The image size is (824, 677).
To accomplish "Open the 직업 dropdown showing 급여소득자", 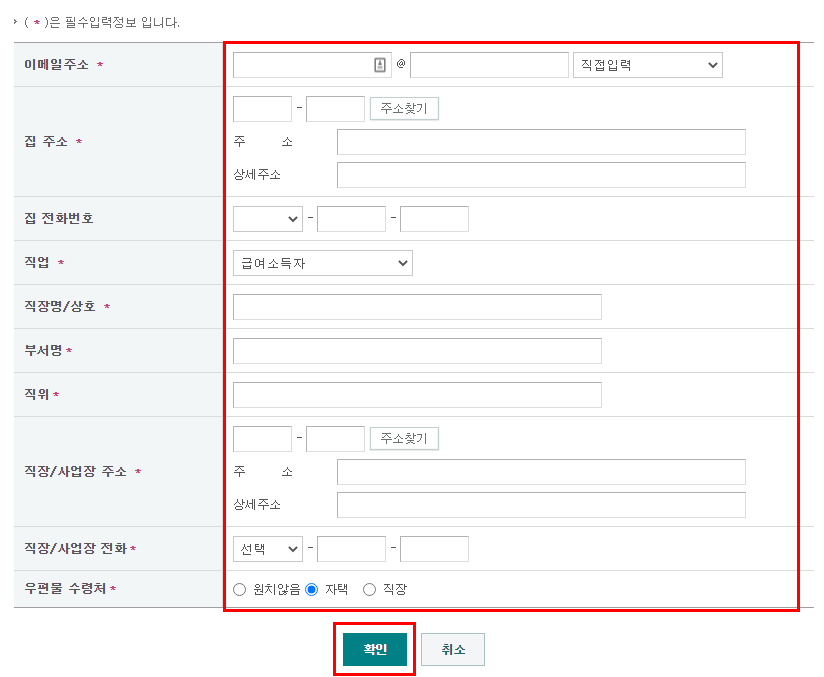I will pyautogui.click(x=323, y=263).
